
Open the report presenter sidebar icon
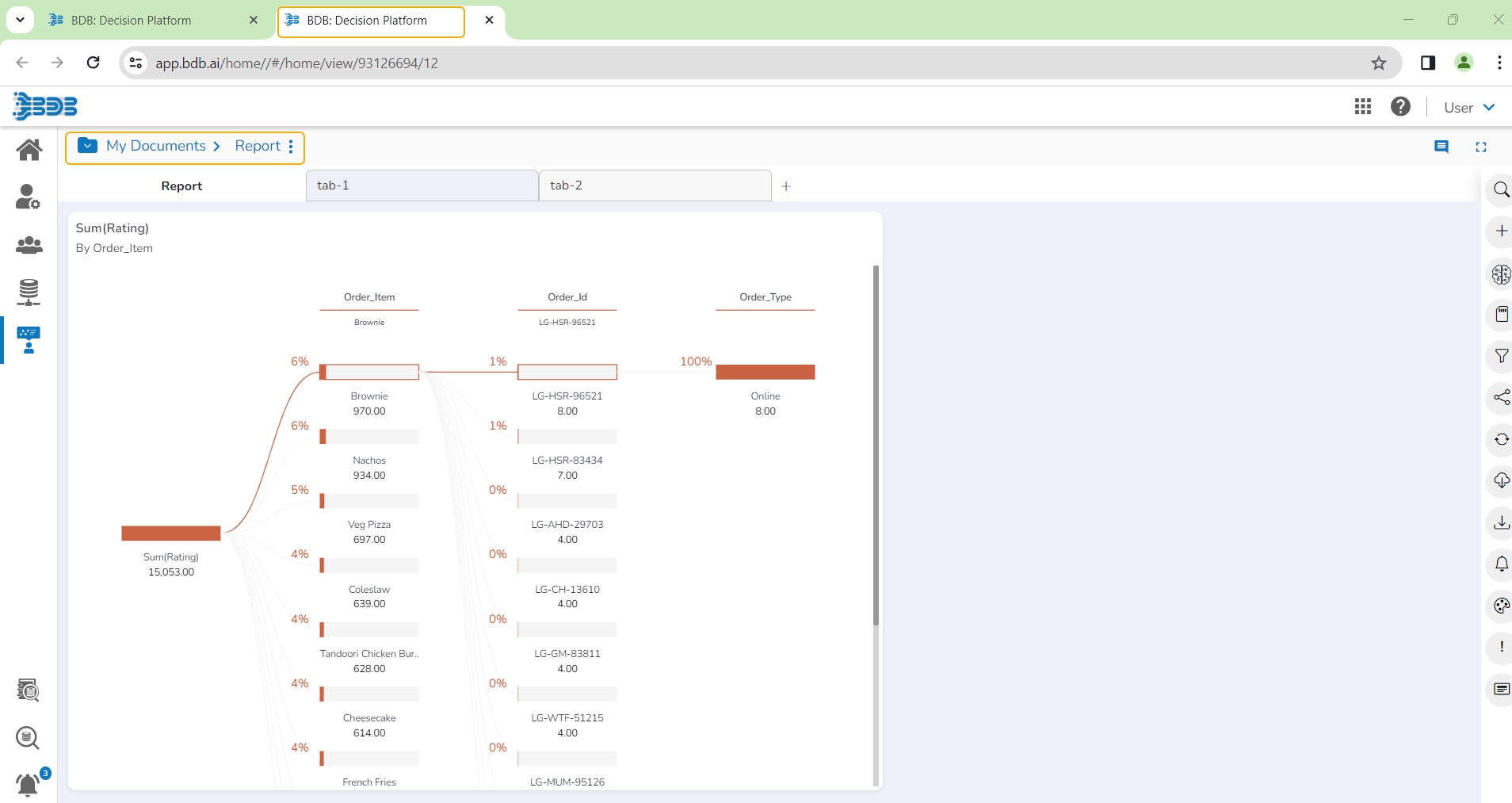pyautogui.click(x=29, y=340)
